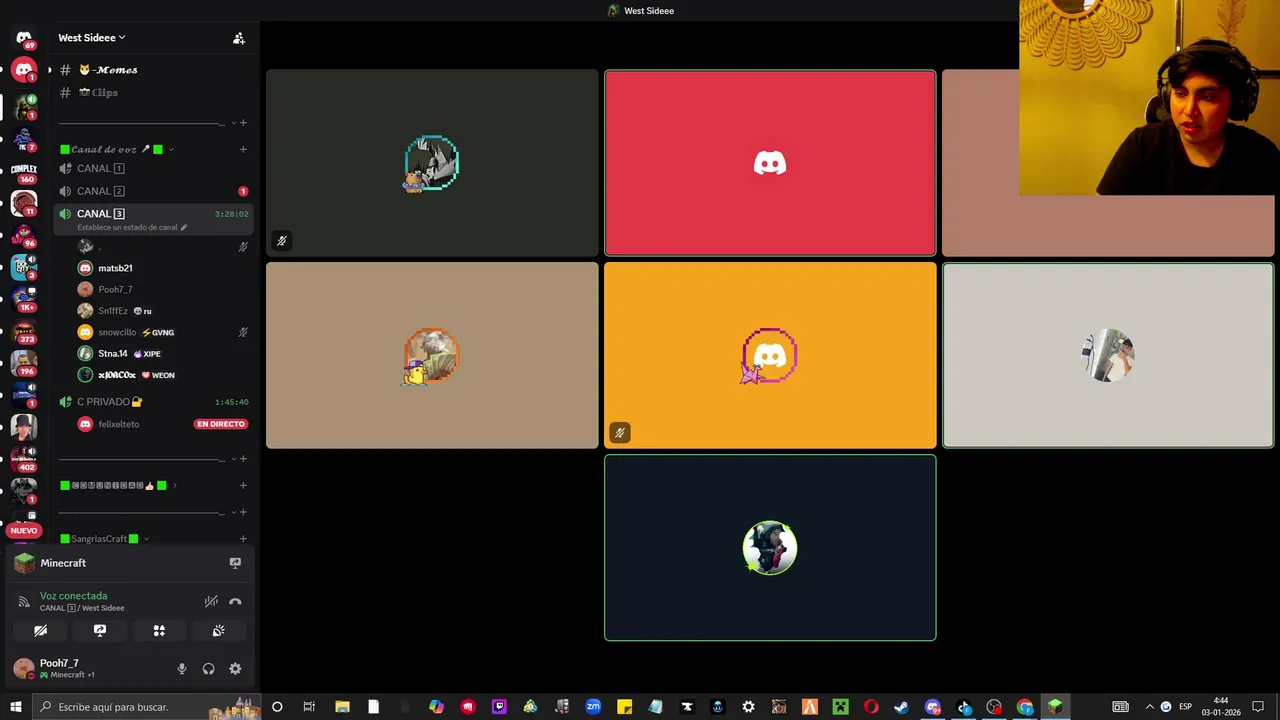1280x720 pixels.
Task: Click Windows search box Escribe aquí para buscar
Action: click(x=146, y=707)
